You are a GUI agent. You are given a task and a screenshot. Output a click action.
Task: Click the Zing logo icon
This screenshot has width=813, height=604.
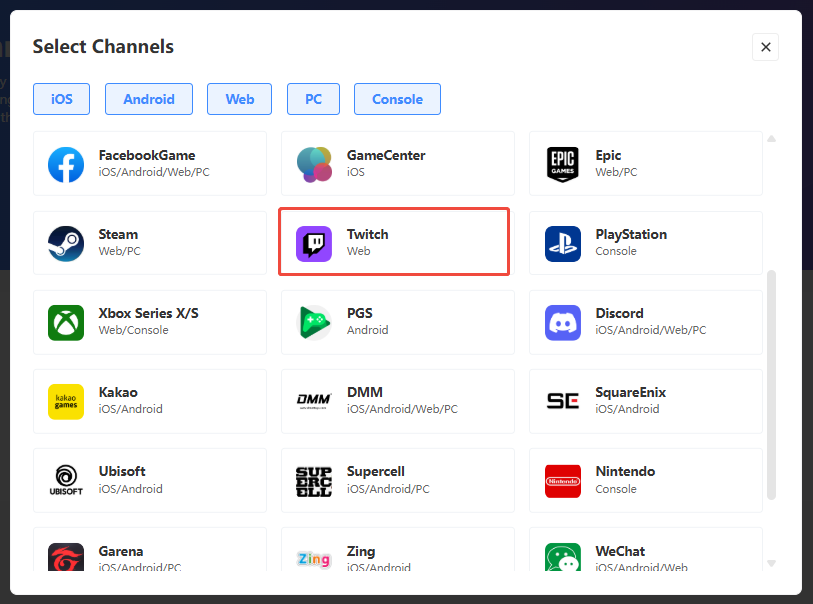[314, 559]
